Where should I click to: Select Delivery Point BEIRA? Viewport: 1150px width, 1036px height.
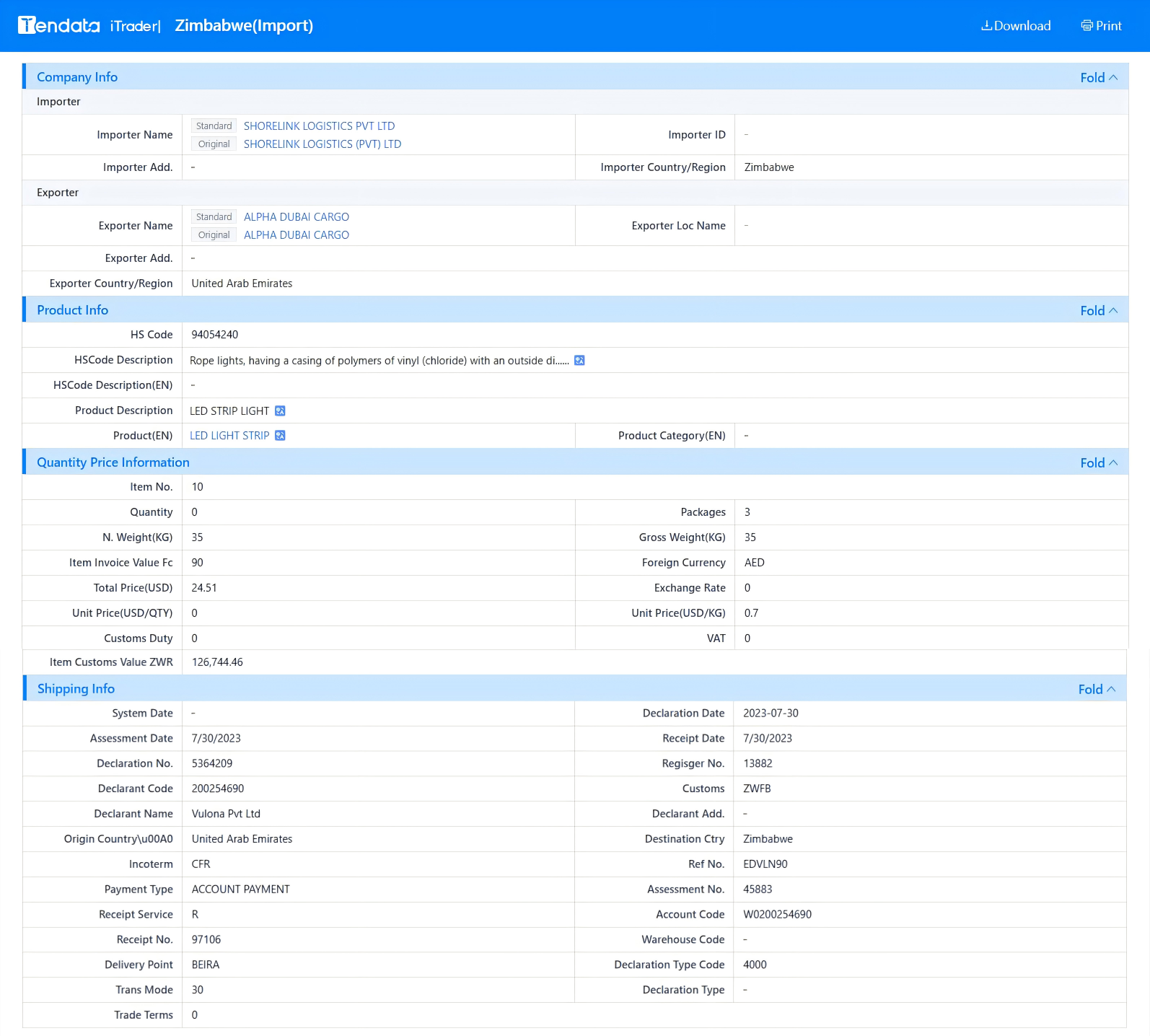click(206, 965)
